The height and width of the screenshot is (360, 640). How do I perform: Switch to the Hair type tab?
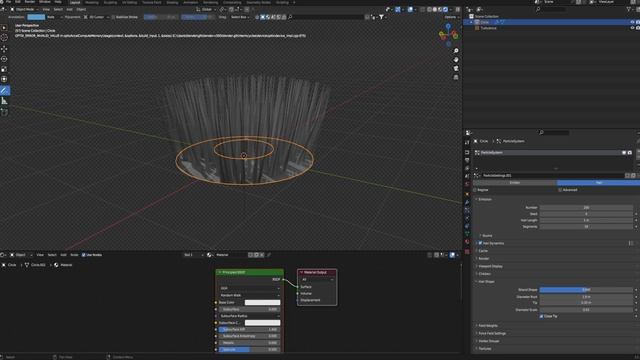[598, 182]
